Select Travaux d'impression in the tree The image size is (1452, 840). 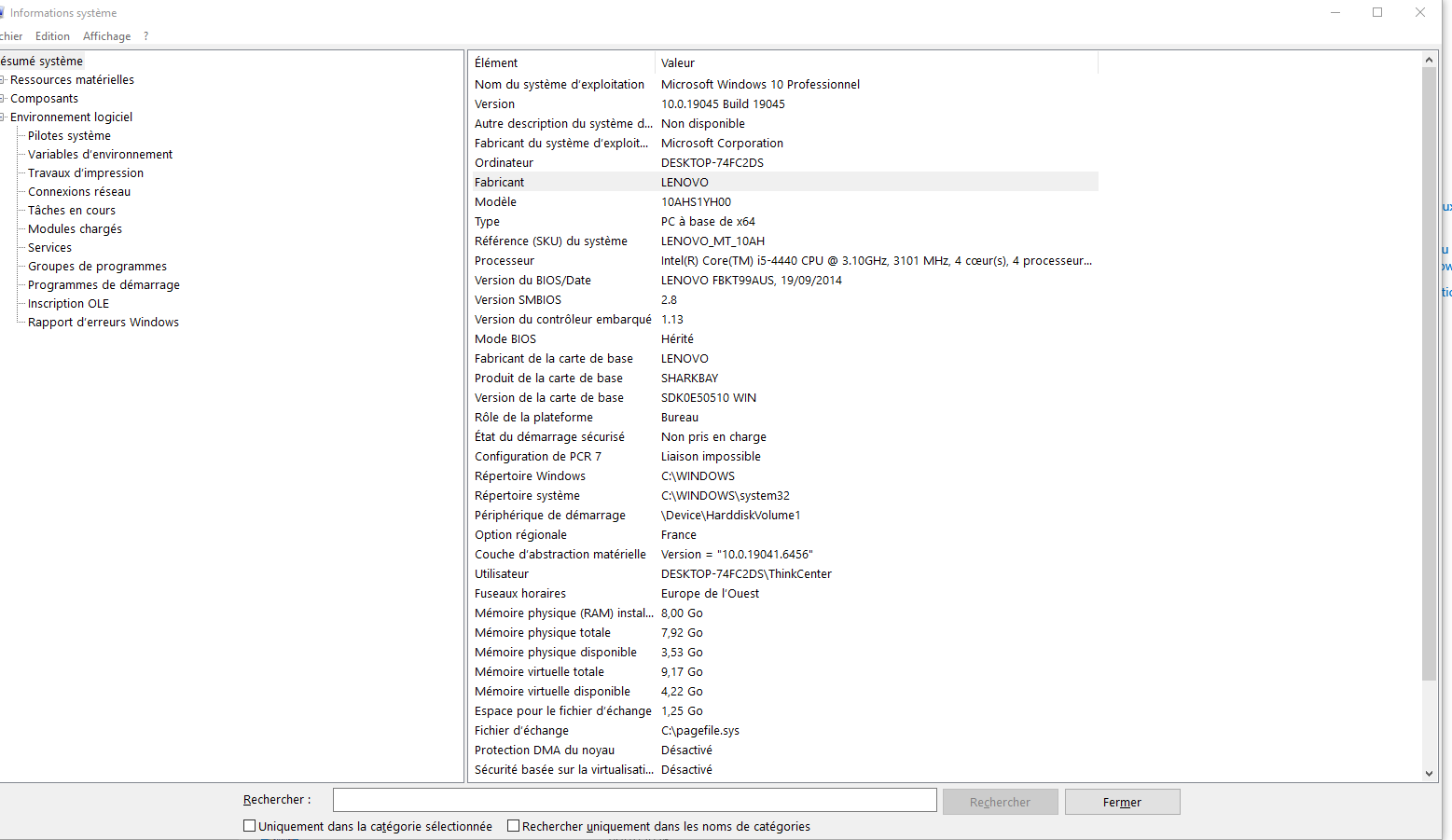coord(86,173)
